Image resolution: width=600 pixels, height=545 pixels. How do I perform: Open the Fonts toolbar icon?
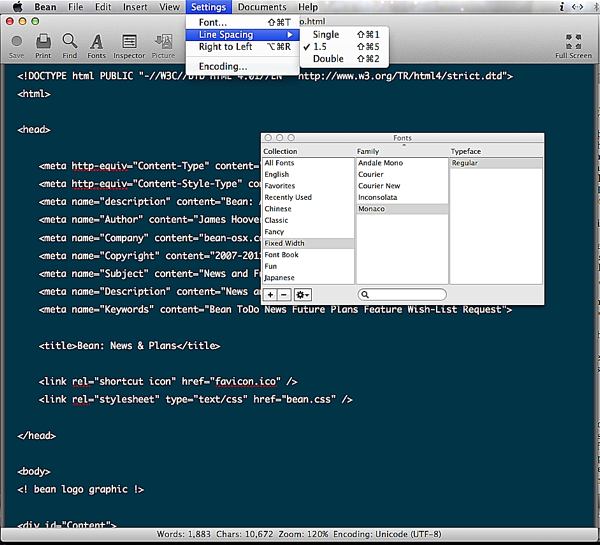point(96,46)
